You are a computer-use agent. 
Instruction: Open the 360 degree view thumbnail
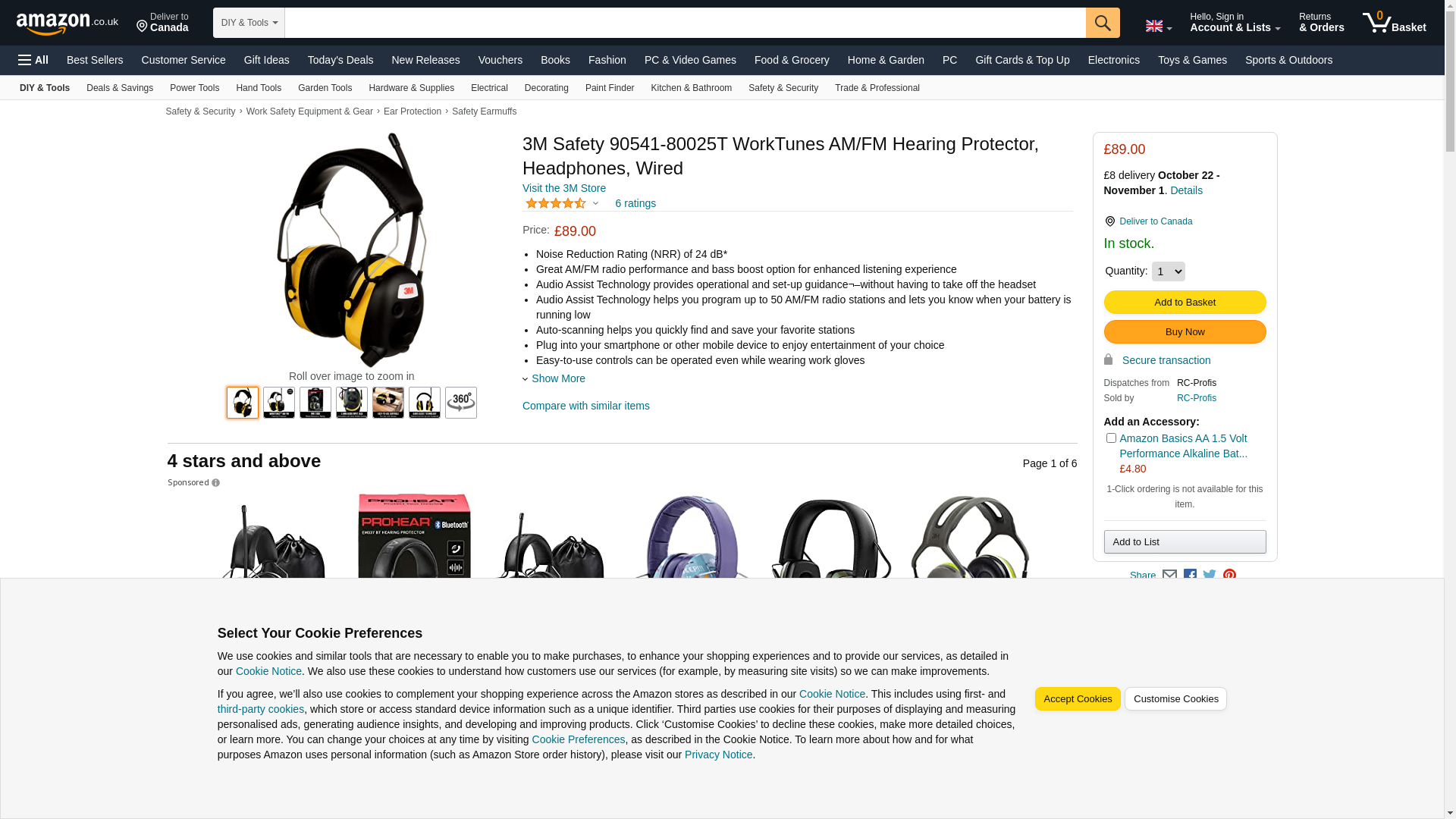(461, 403)
